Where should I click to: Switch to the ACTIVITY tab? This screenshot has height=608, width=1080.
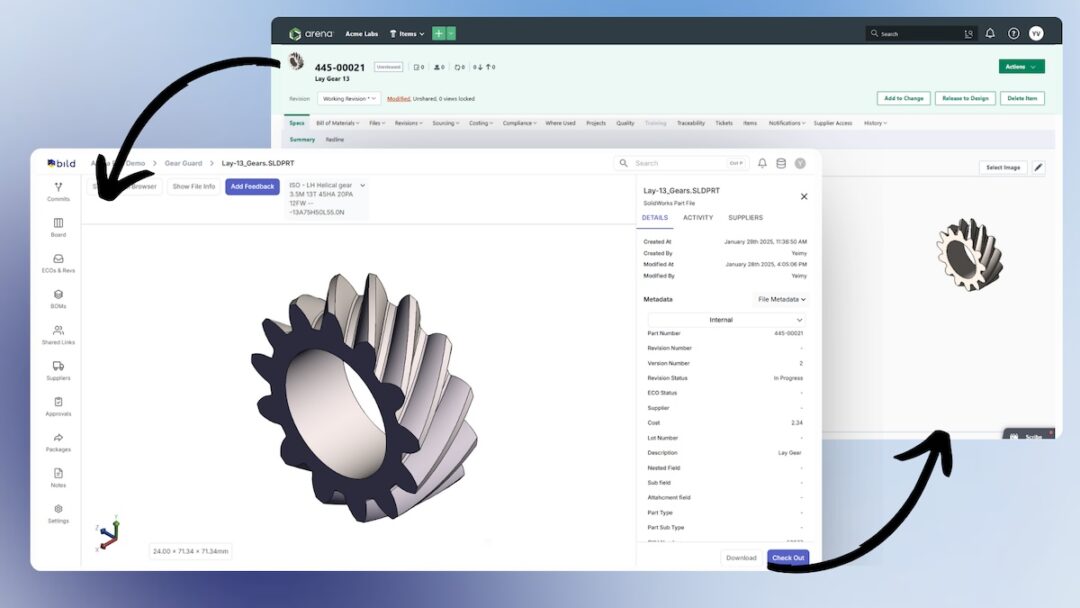click(697, 217)
